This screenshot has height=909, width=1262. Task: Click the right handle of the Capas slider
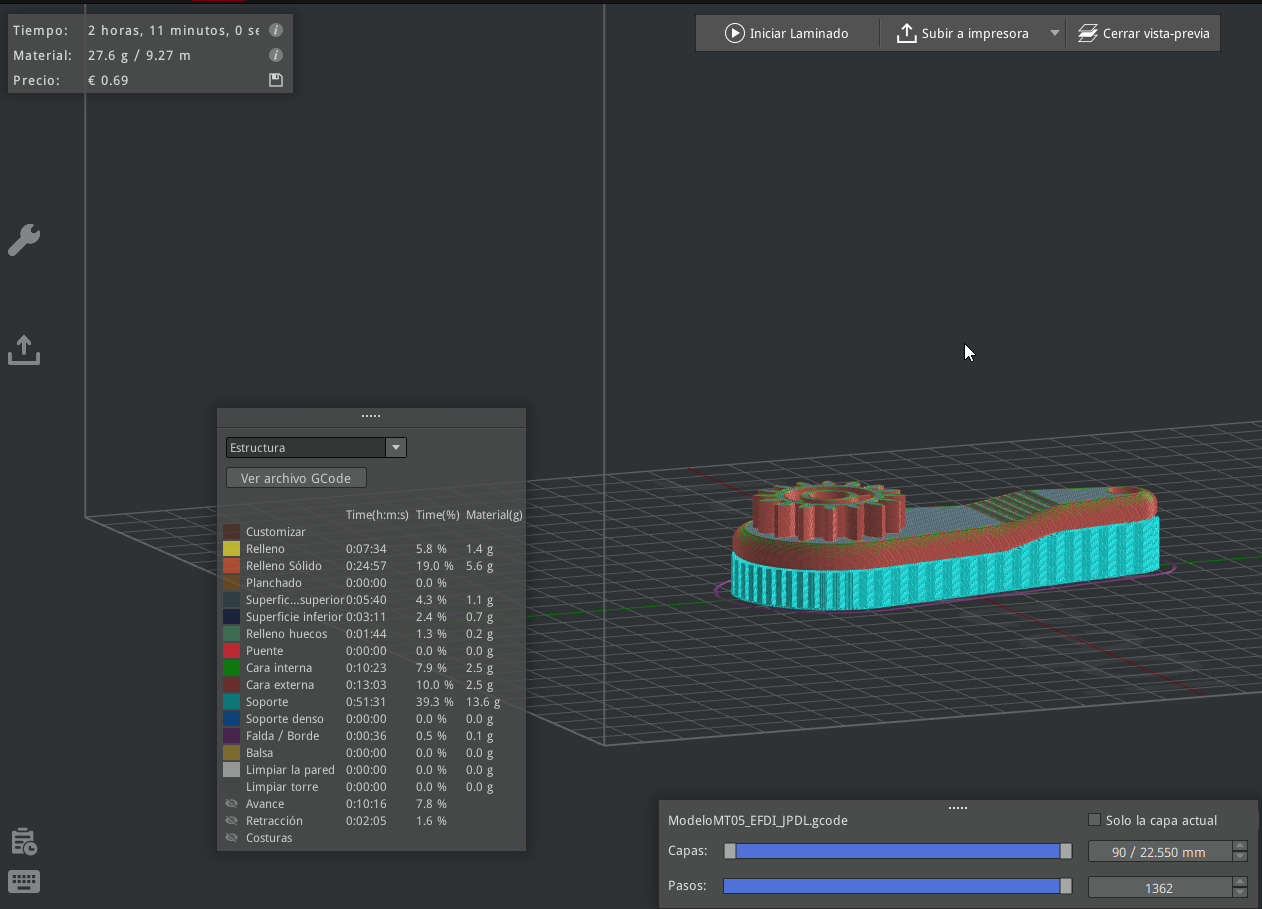[x=1066, y=851]
